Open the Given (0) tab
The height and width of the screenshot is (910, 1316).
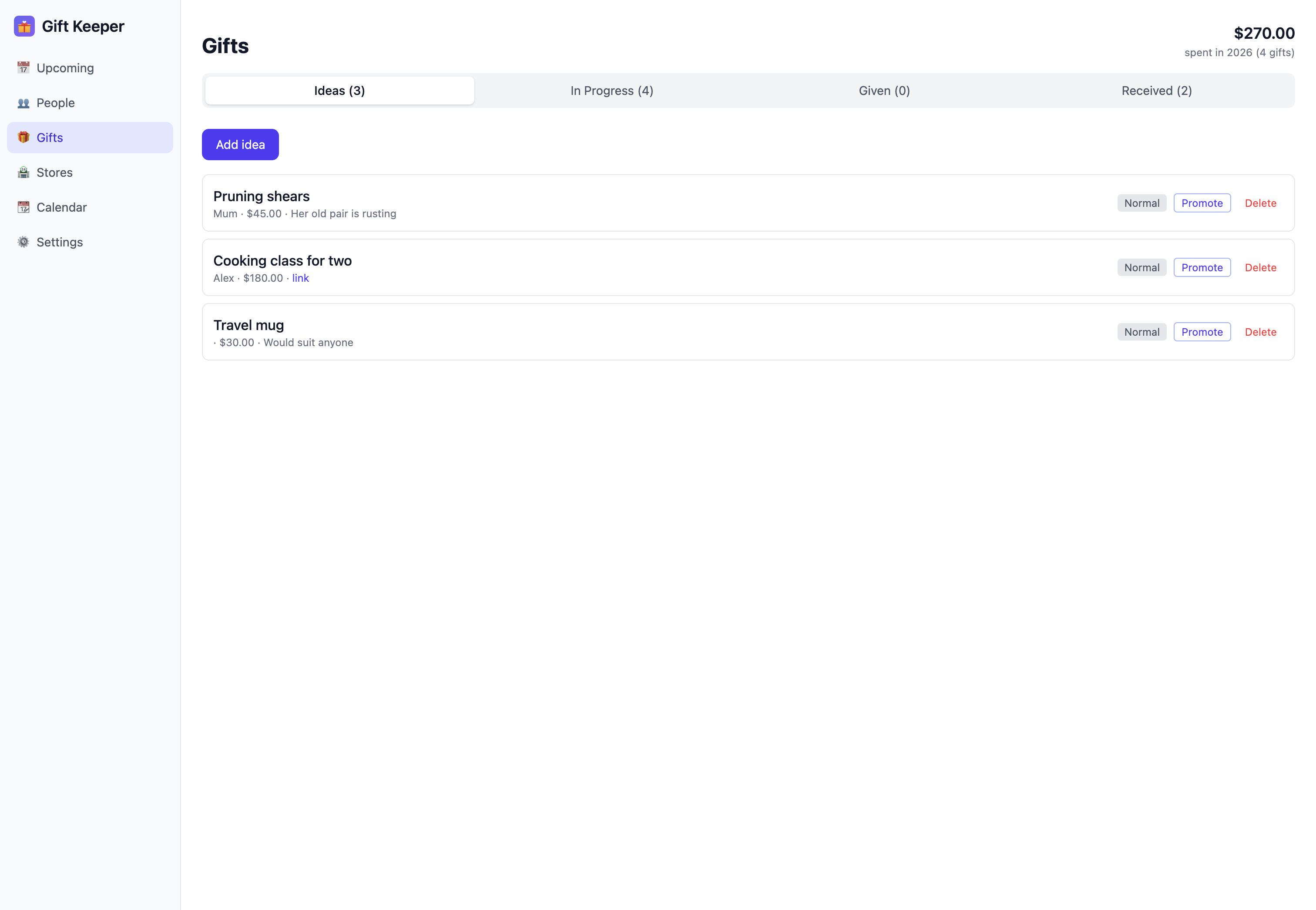click(885, 91)
